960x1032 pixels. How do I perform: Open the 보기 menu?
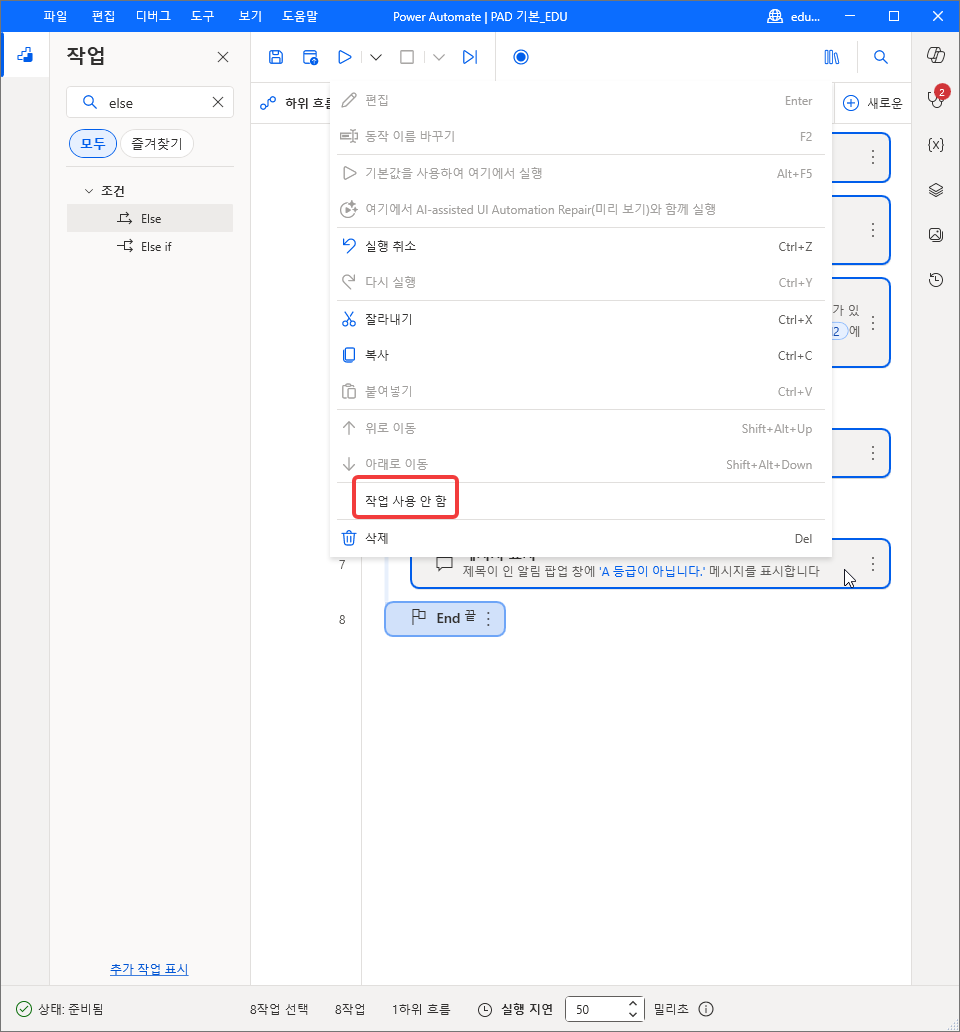pos(251,16)
